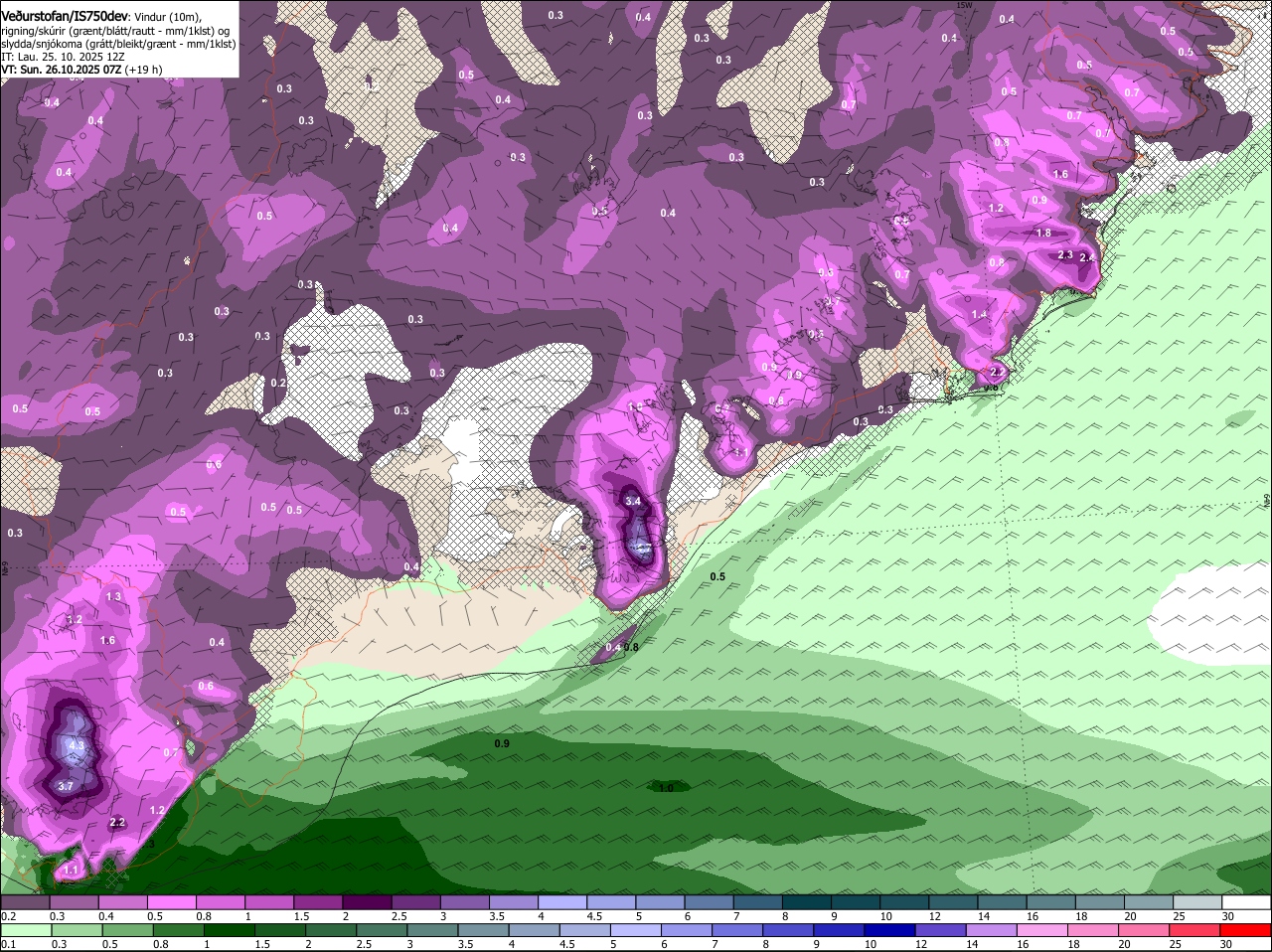Click the 'IT: Lau. 25. 10. 2025 12Z' line
Viewport: 1272px width, 952px height.
63,57
